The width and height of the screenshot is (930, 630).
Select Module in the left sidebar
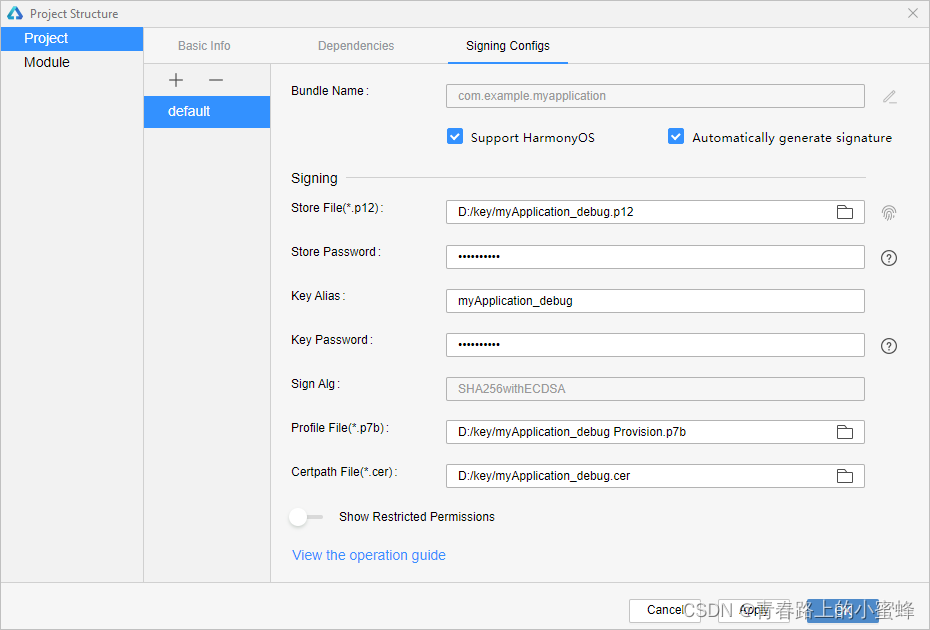(47, 62)
